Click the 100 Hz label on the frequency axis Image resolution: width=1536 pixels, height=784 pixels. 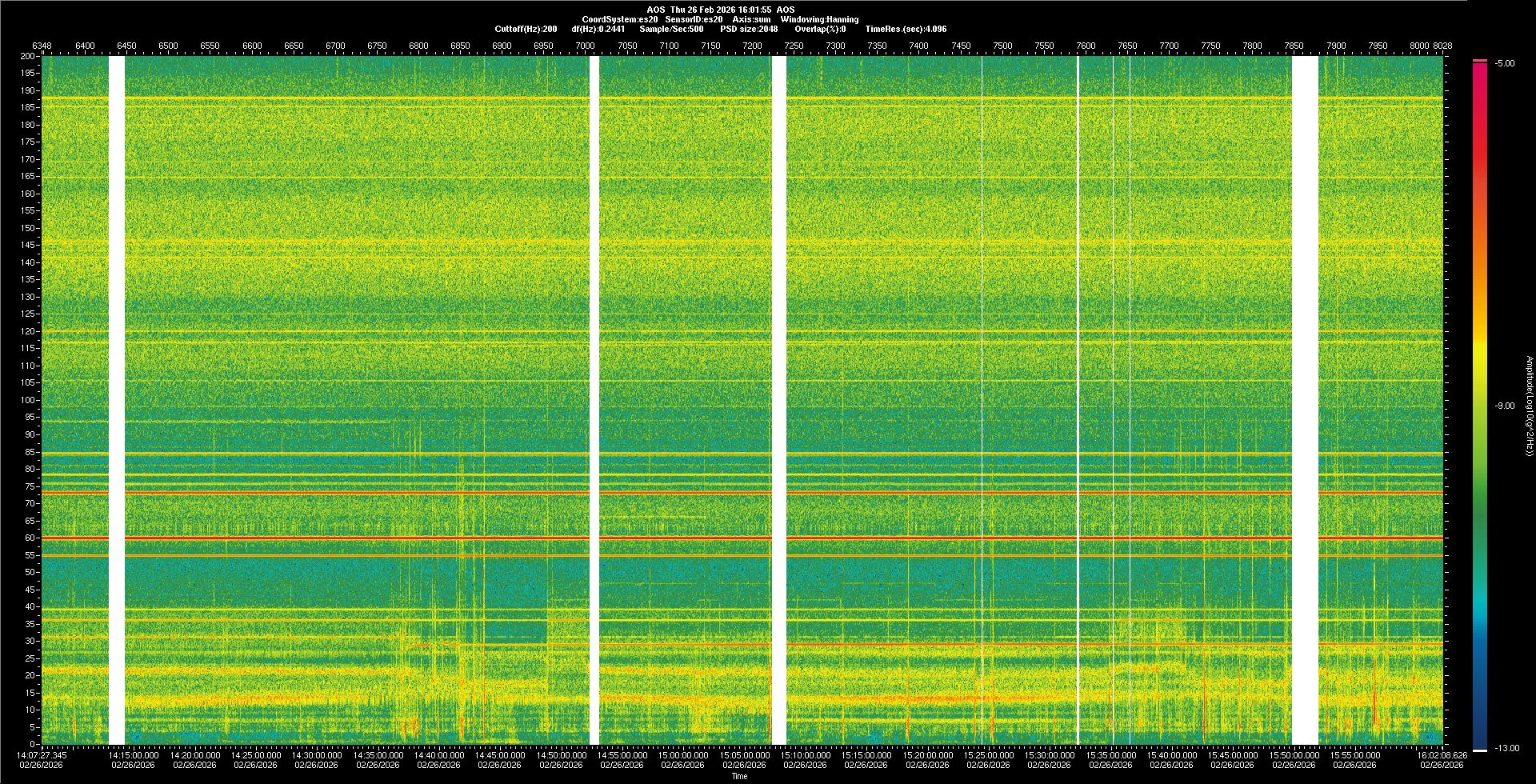28,400
